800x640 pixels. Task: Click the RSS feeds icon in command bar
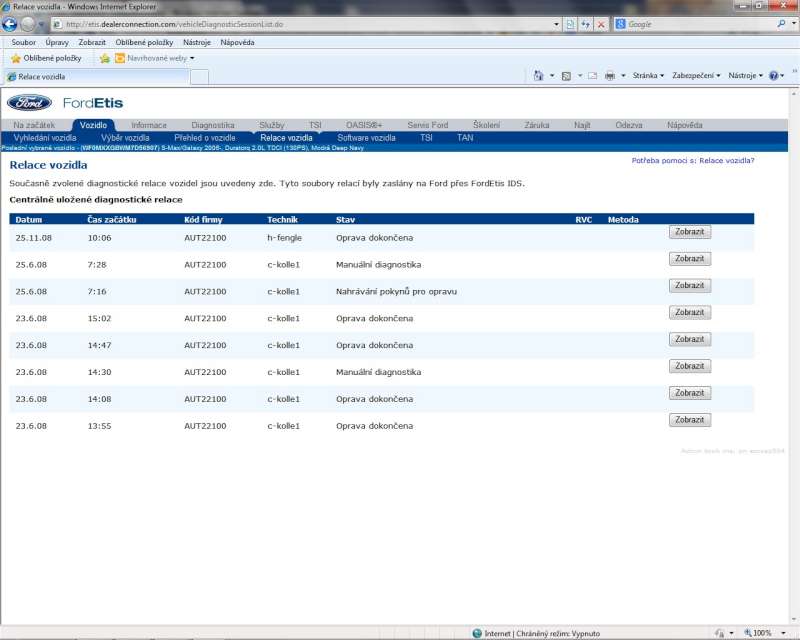[x=566, y=76]
